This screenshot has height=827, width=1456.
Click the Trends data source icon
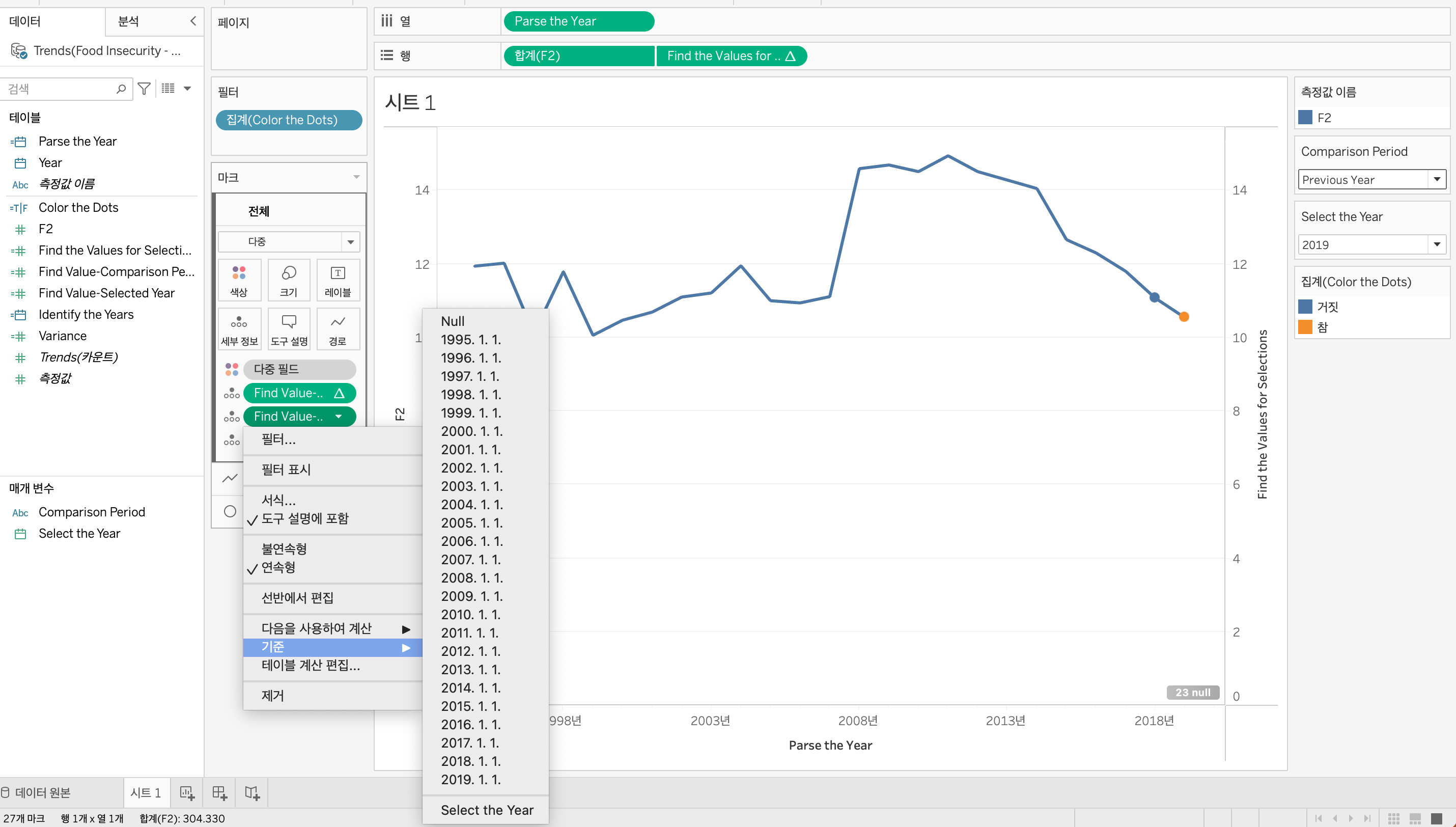19,51
